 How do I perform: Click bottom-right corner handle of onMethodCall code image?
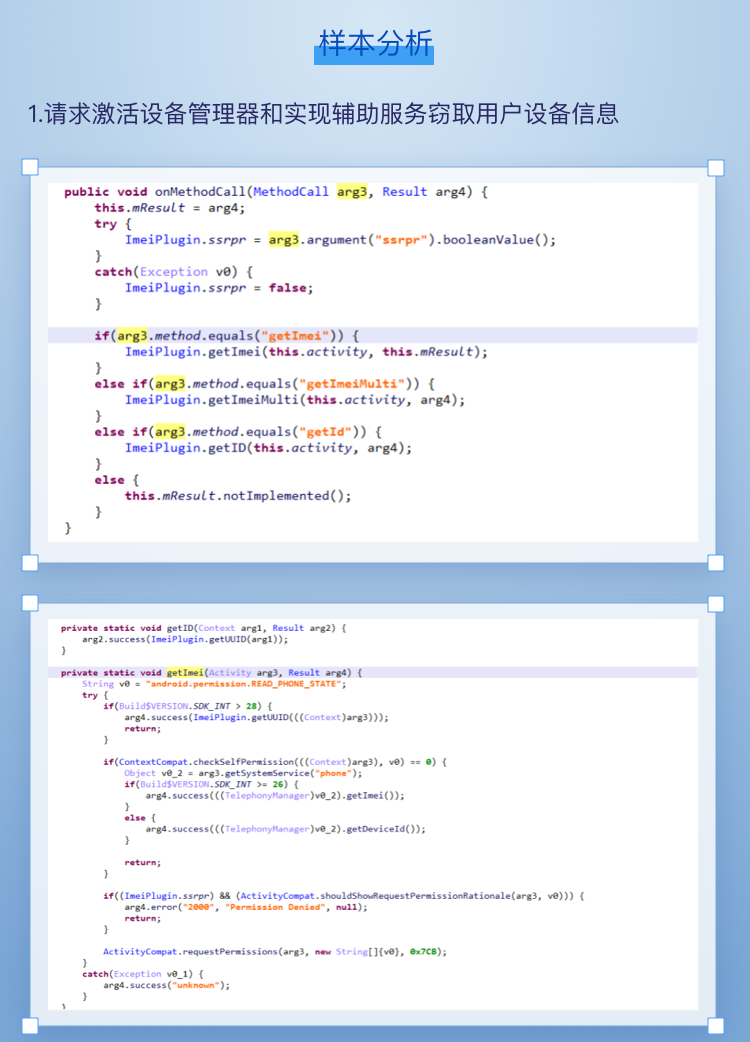pyautogui.click(x=716, y=563)
